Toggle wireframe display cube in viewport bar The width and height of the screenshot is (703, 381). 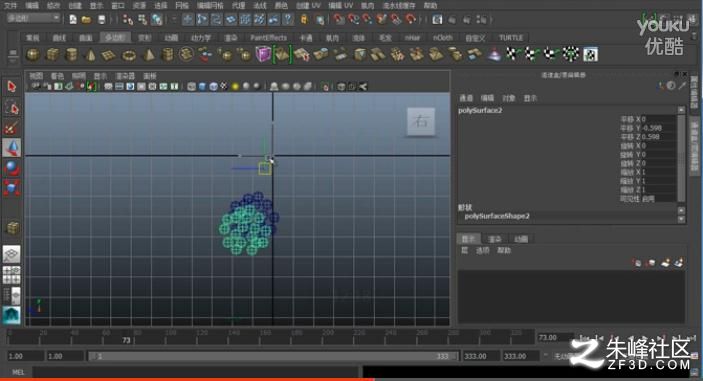pos(191,87)
